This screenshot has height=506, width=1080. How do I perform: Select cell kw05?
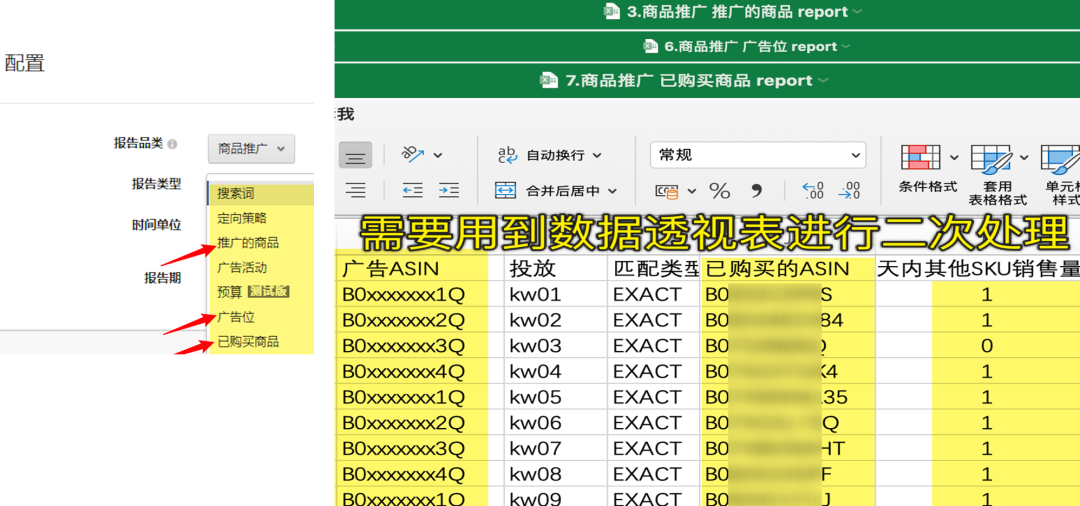pyautogui.click(x=555, y=397)
